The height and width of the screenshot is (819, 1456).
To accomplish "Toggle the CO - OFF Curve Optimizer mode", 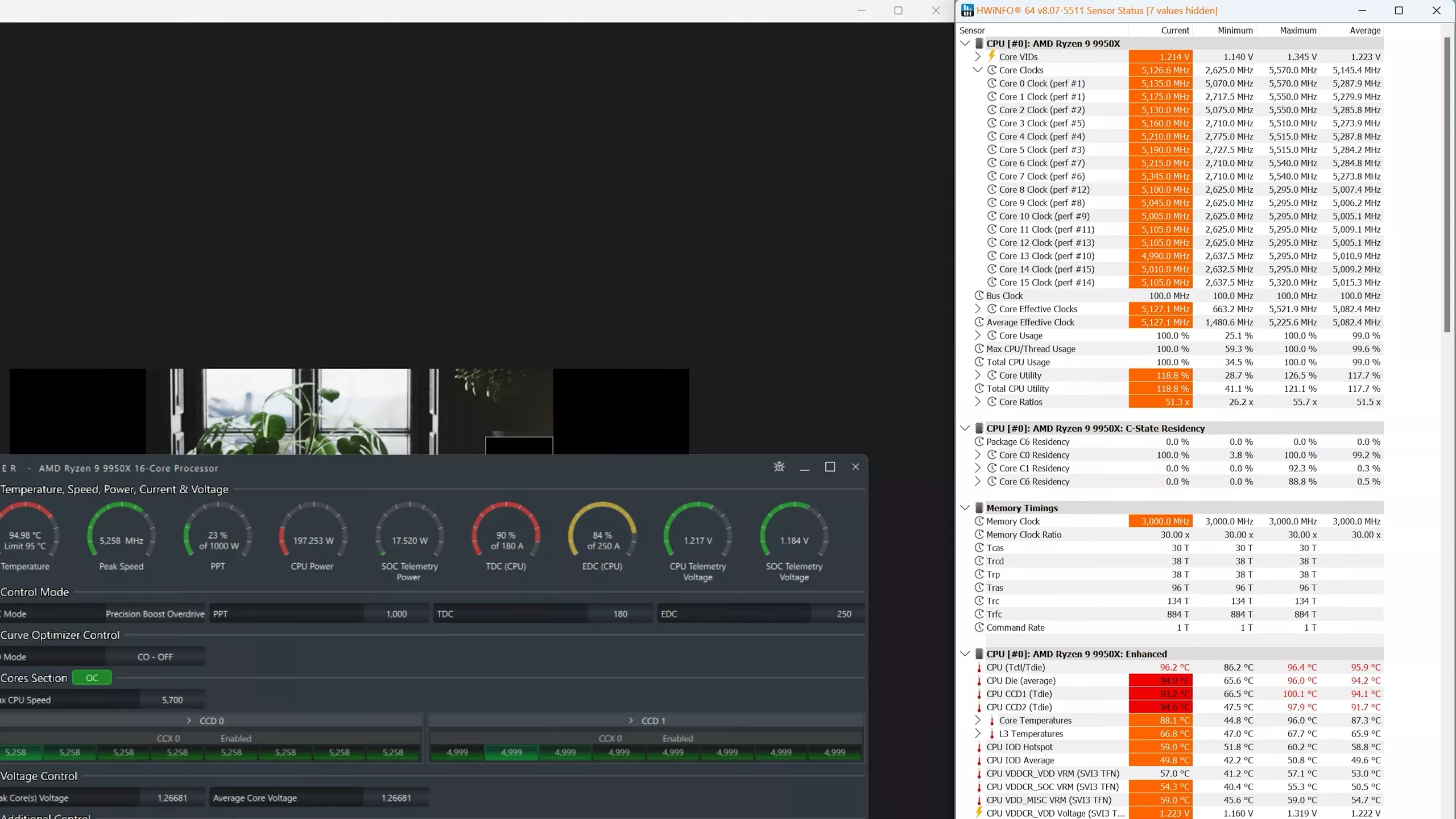I will (155, 657).
